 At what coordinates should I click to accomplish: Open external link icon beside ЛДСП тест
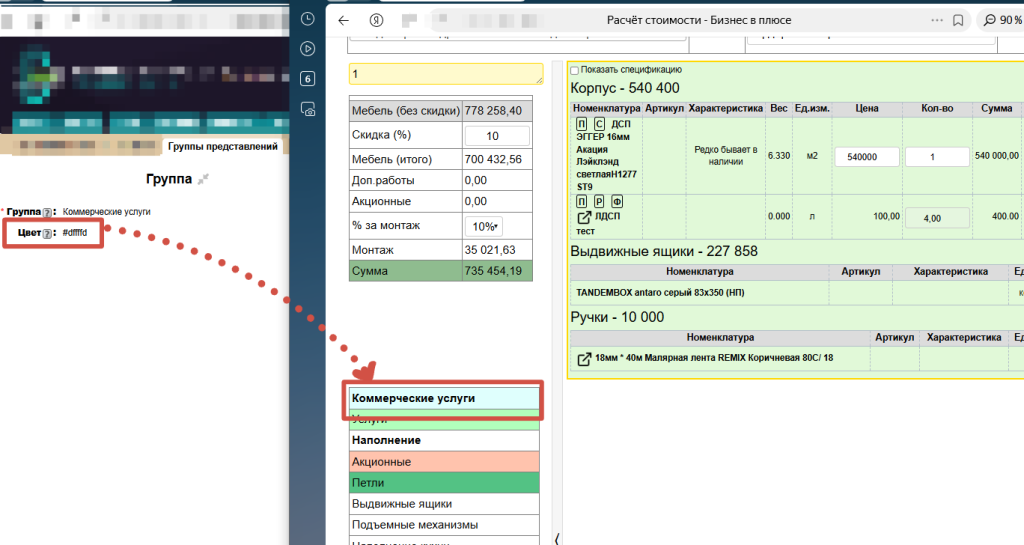pyautogui.click(x=584, y=217)
